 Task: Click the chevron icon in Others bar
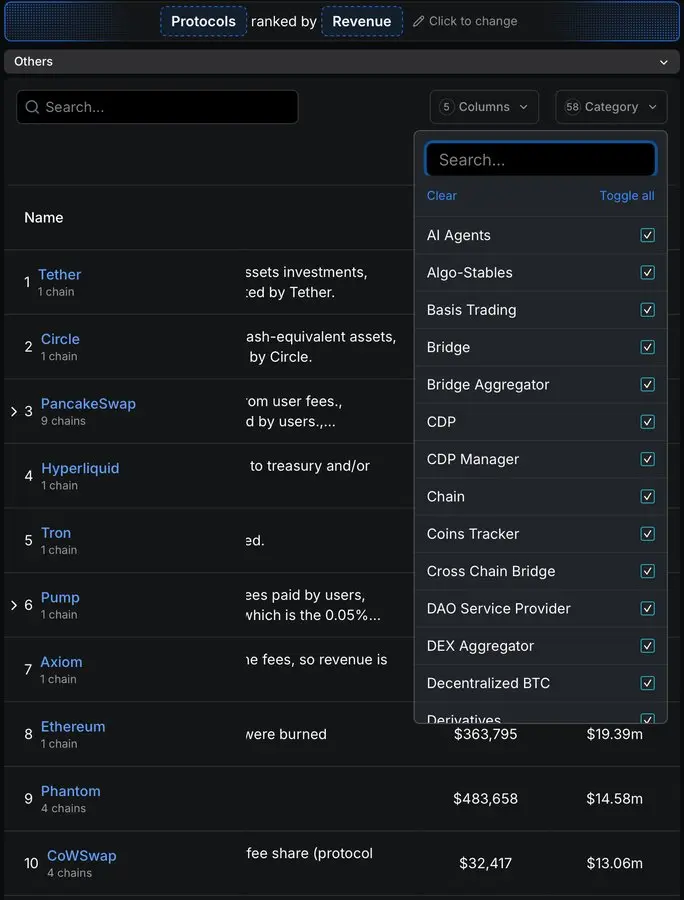click(x=663, y=62)
